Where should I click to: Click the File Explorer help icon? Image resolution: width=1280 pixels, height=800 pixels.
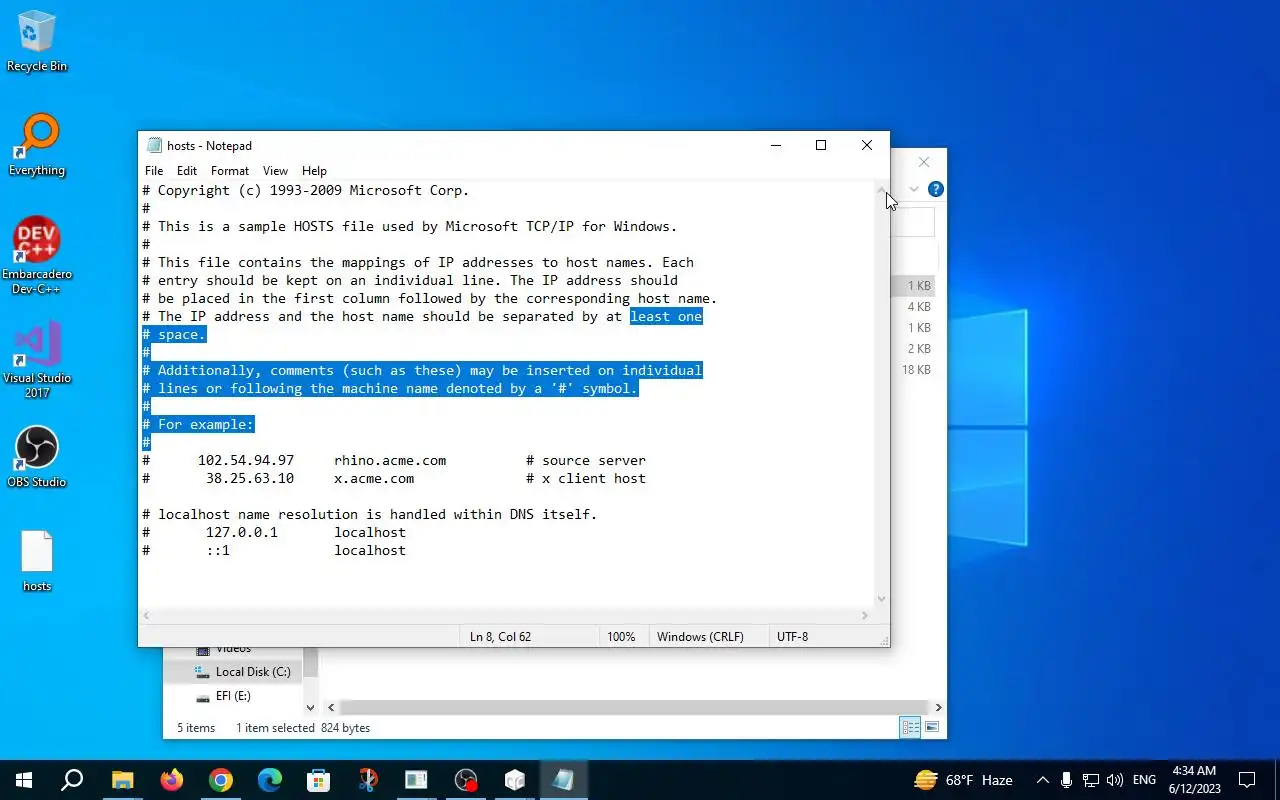click(935, 189)
